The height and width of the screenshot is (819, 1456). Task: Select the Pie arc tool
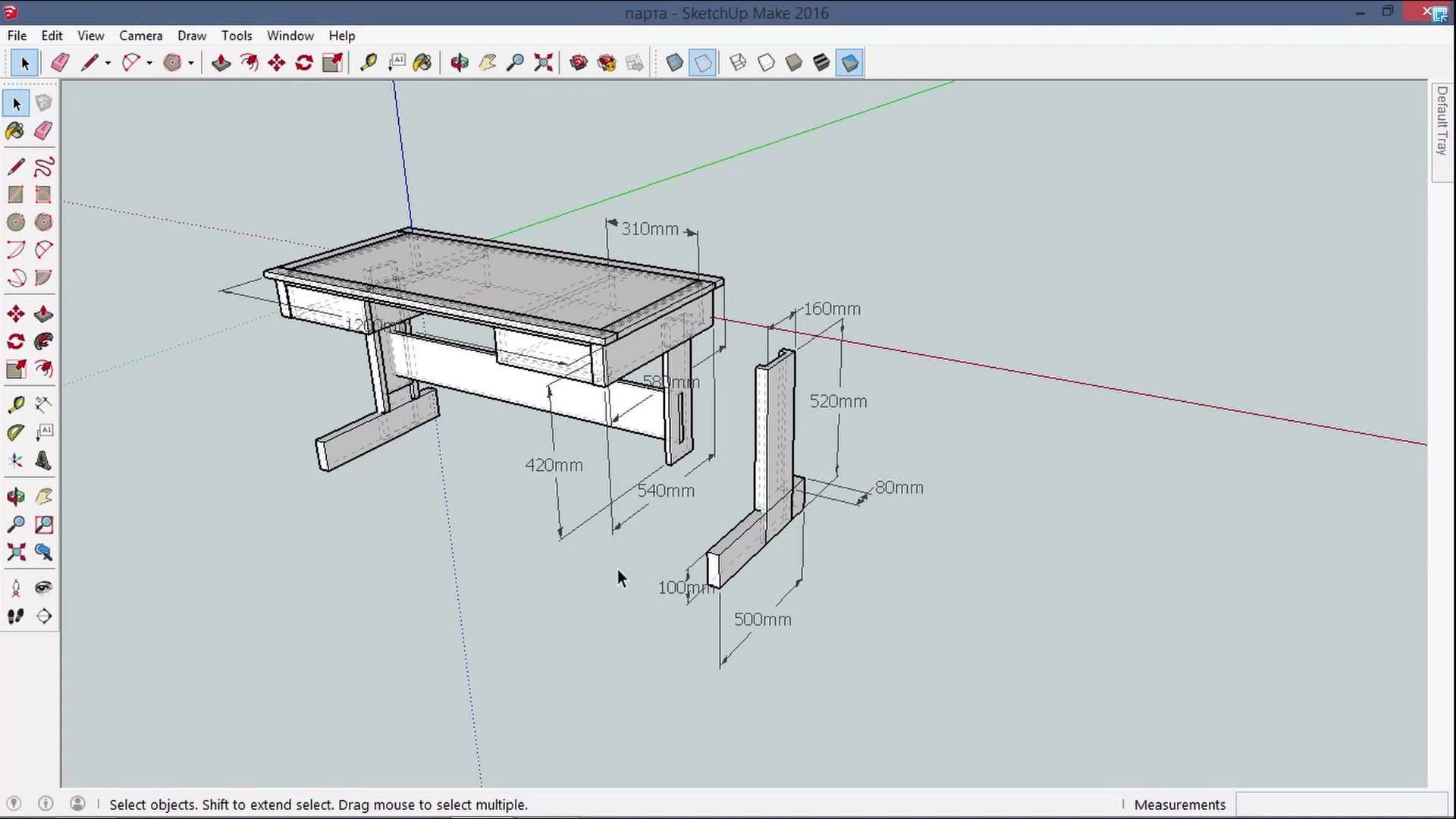(x=43, y=278)
